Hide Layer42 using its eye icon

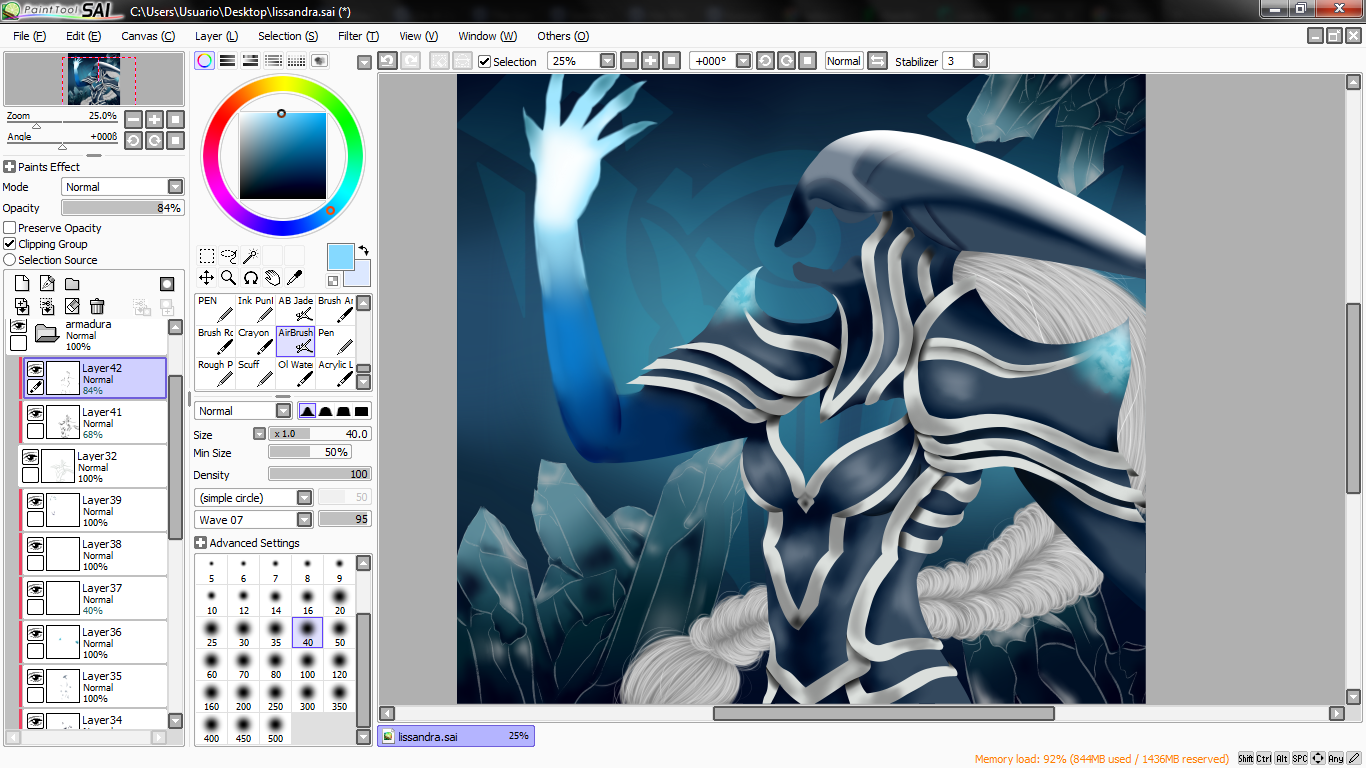pos(35,369)
